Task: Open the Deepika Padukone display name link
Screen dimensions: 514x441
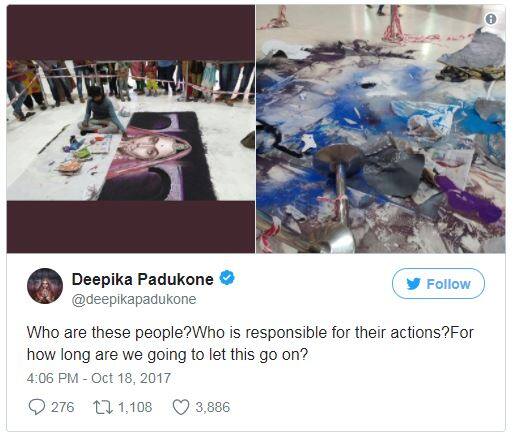Action: pos(143,279)
